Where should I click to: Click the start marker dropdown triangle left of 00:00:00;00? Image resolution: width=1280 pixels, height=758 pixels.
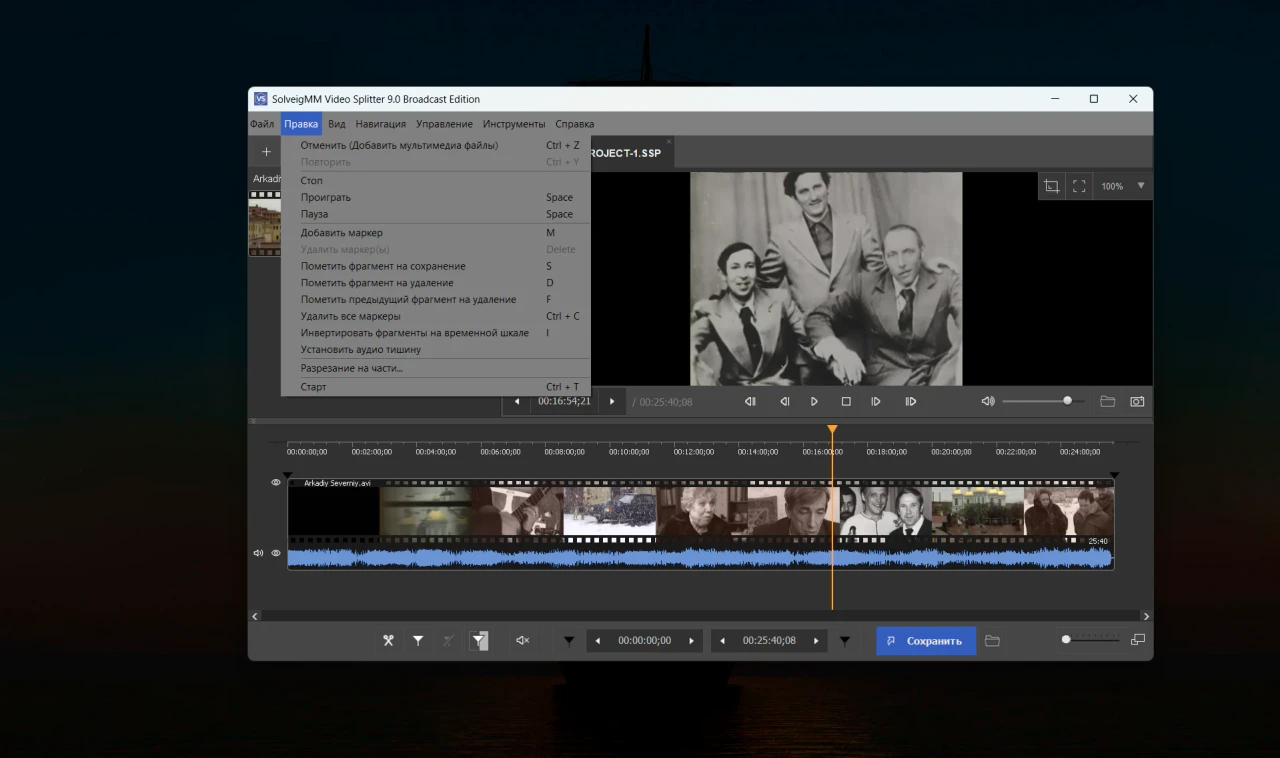point(569,641)
